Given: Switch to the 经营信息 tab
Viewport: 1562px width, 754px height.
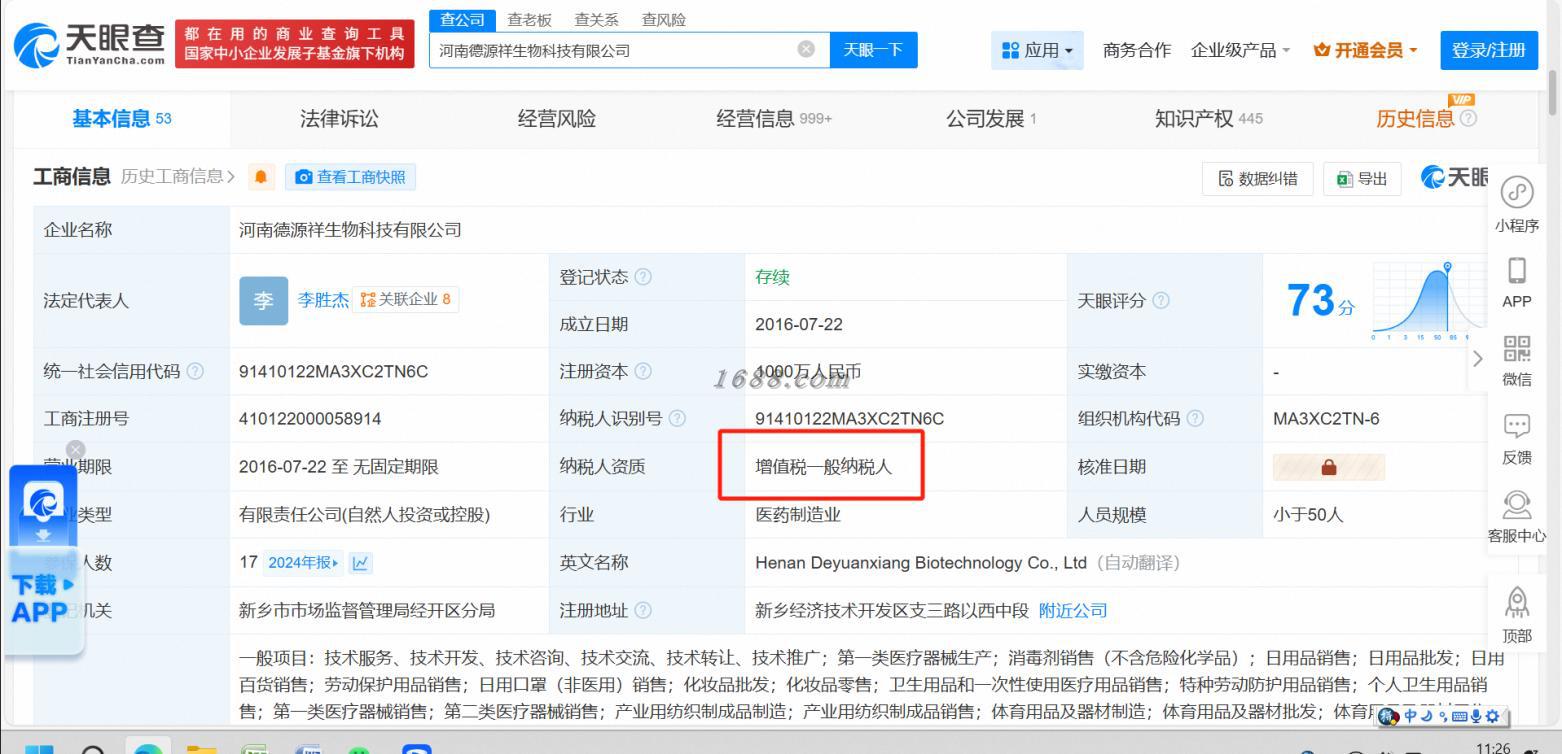Looking at the screenshot, I should point(774,119).
